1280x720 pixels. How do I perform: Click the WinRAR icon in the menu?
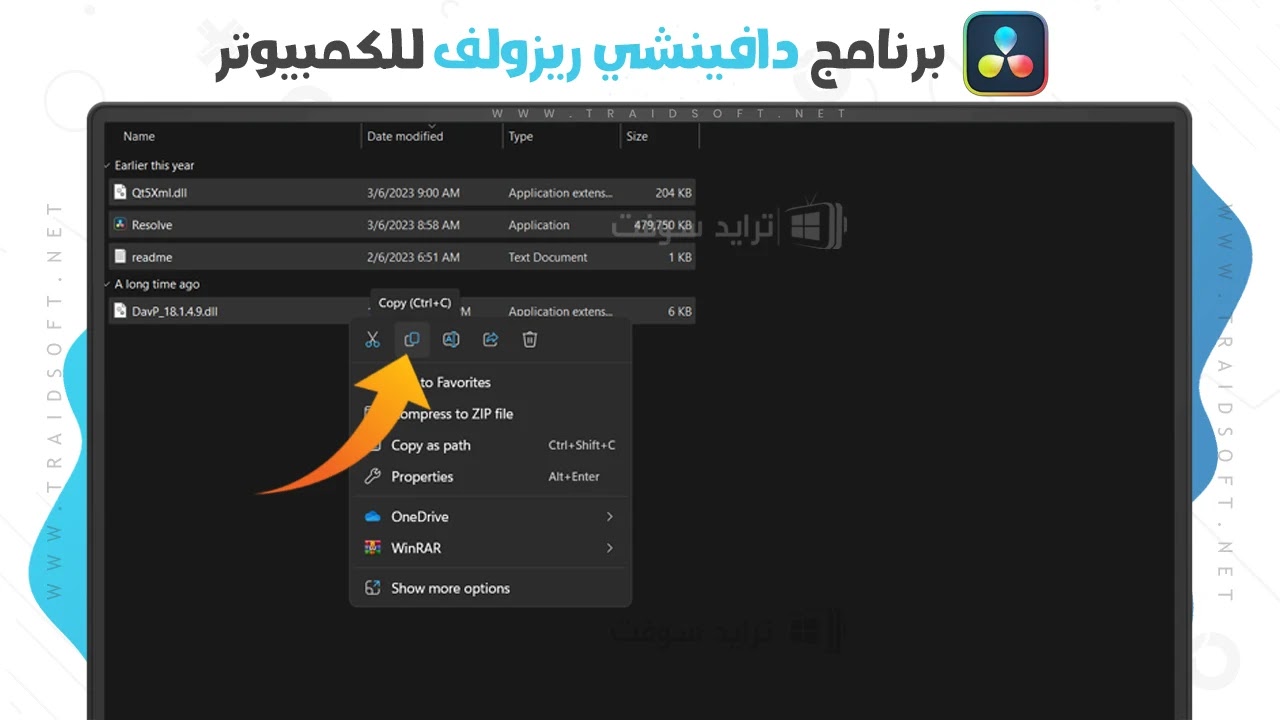(372, 548)
